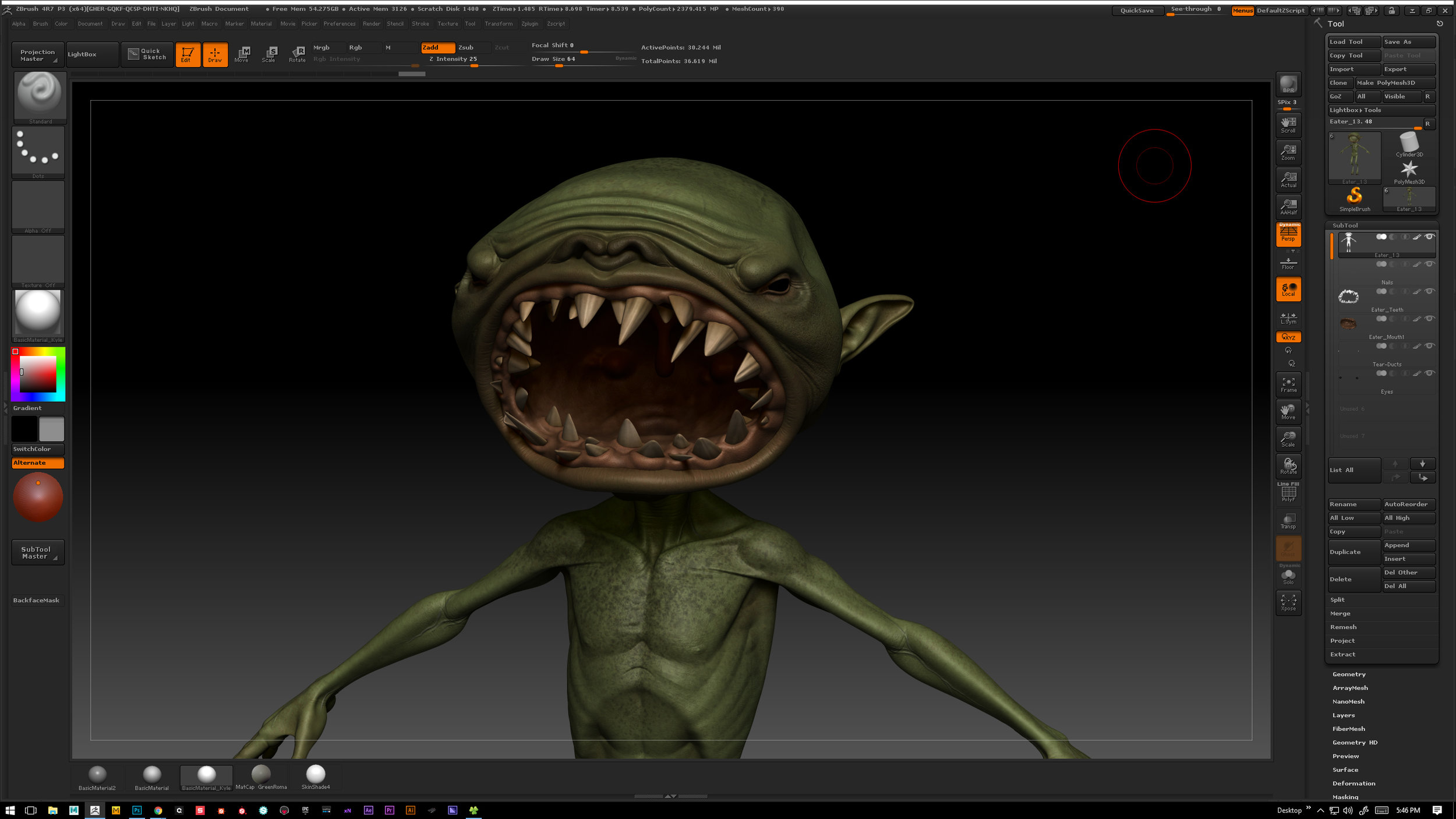
Task: Open the Zplugin menu
Action: pos(530,24)
